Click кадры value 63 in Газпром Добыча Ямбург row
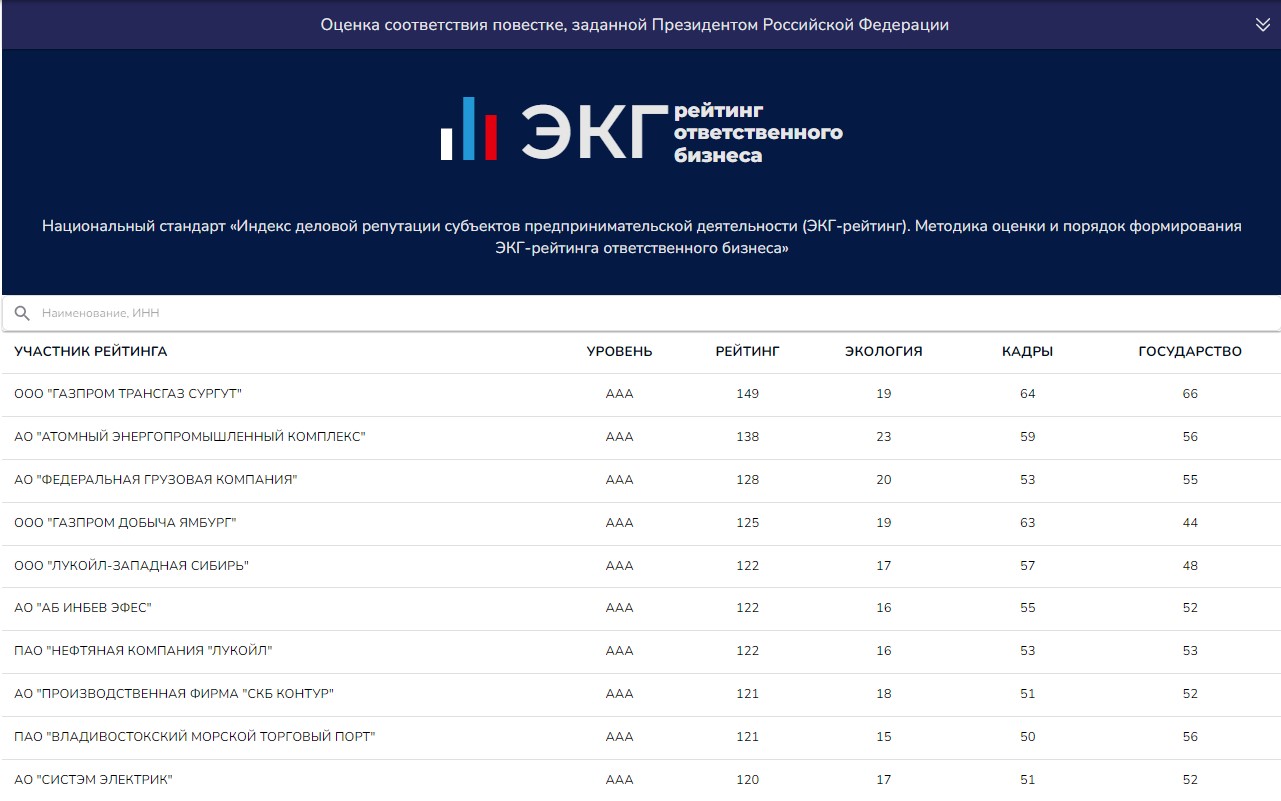The image size is (1281, 801). [1028, 523]
